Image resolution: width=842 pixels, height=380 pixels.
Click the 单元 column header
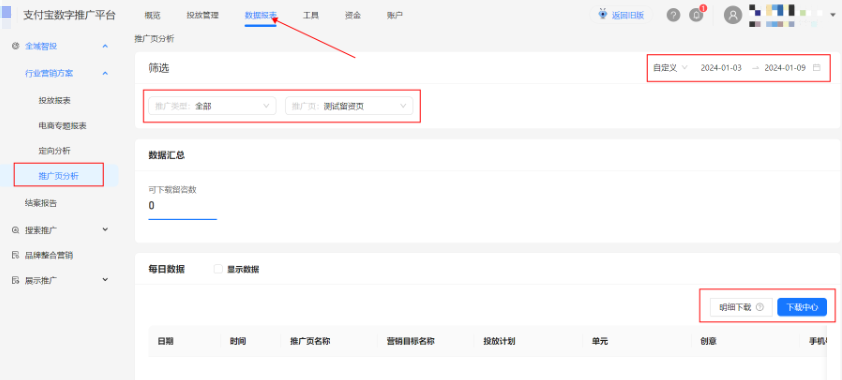coord(600,341)
